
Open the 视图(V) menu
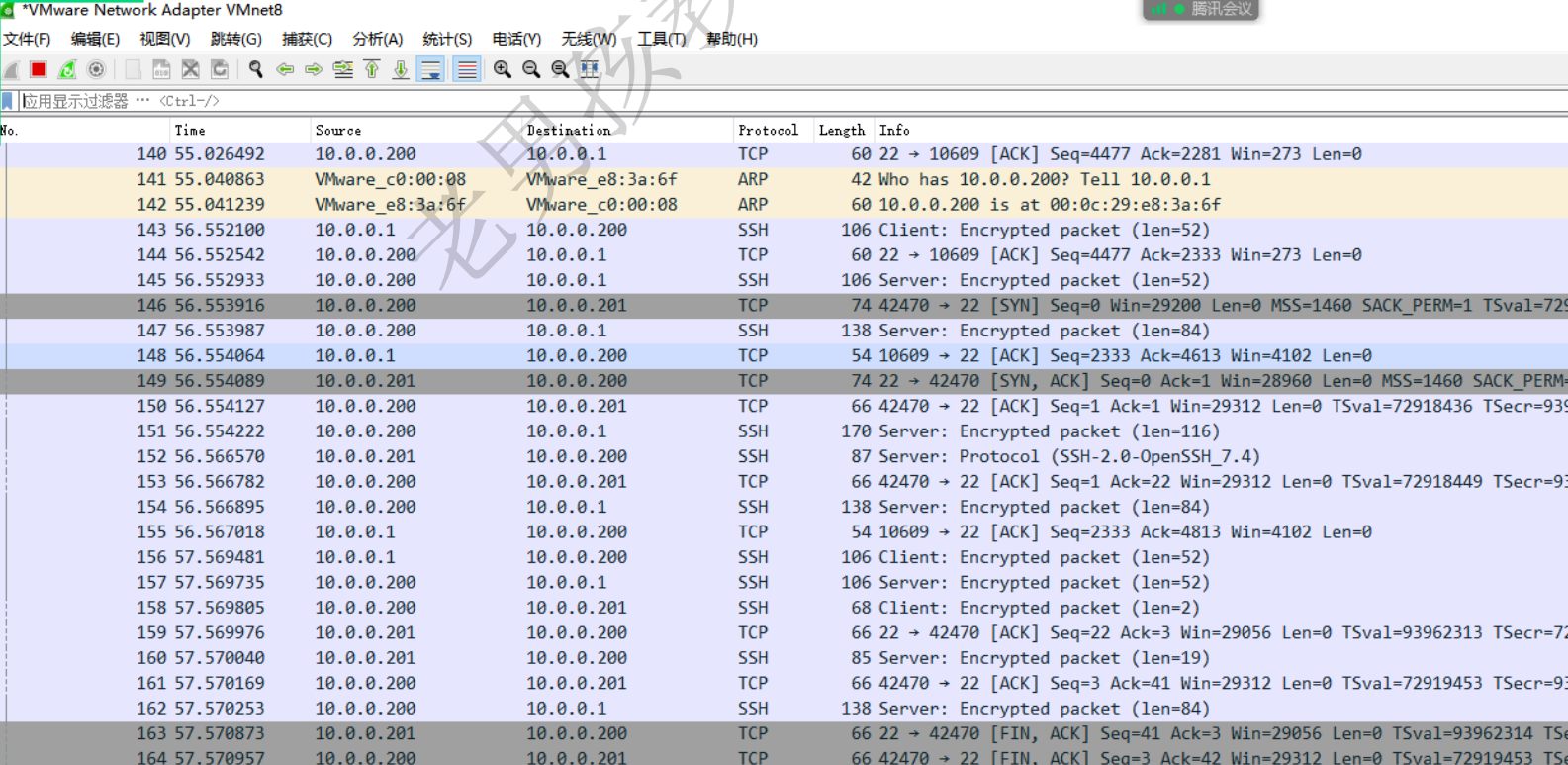point(164,39)
